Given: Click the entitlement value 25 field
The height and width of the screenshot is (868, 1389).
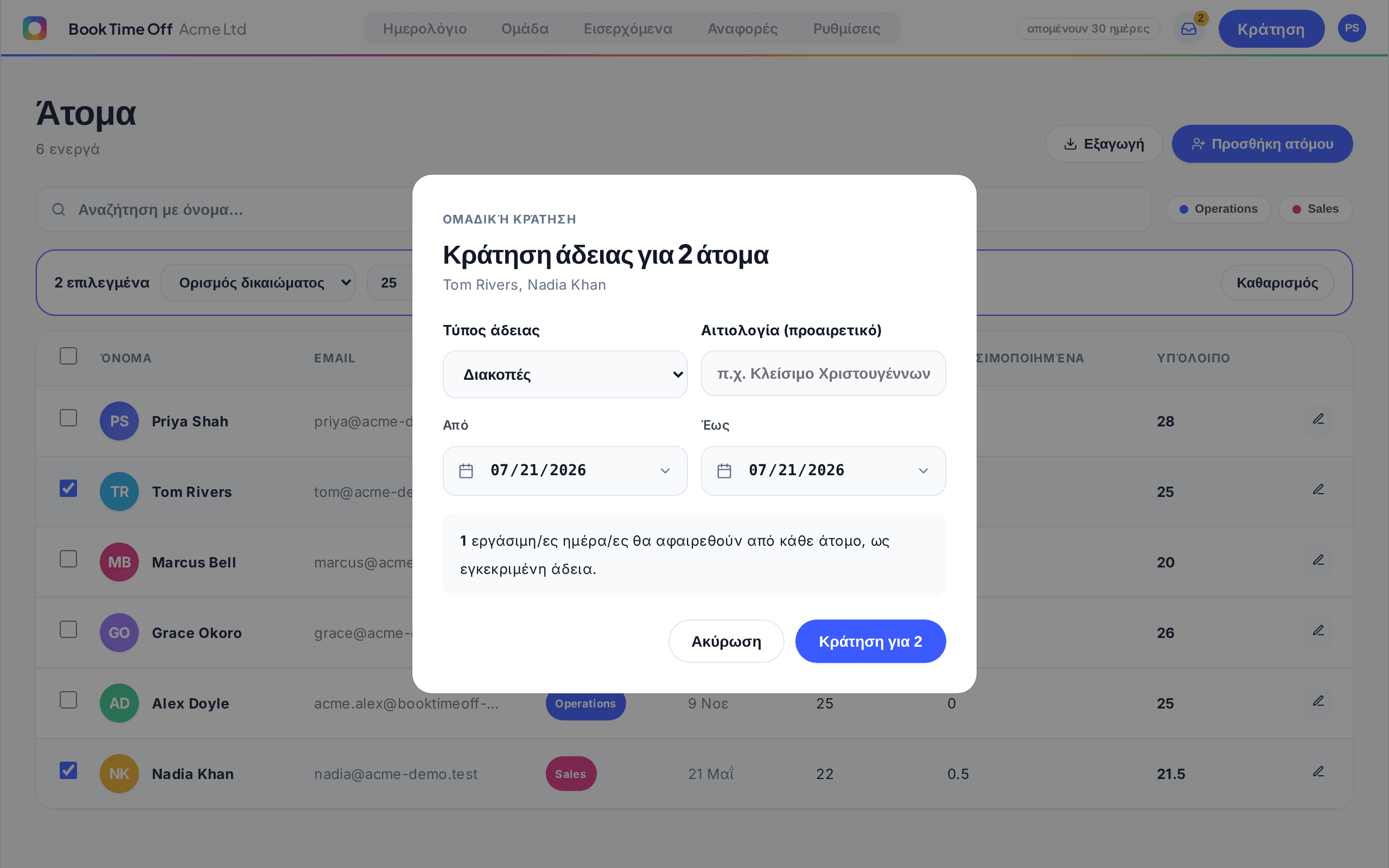Looking at the screenshot, I should click(390, 283).
